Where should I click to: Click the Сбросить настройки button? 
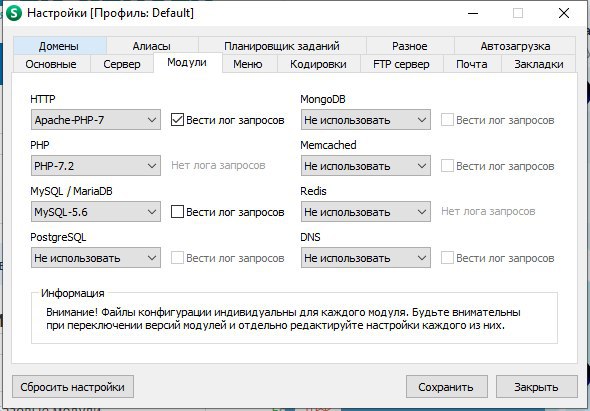coord(73,387)
